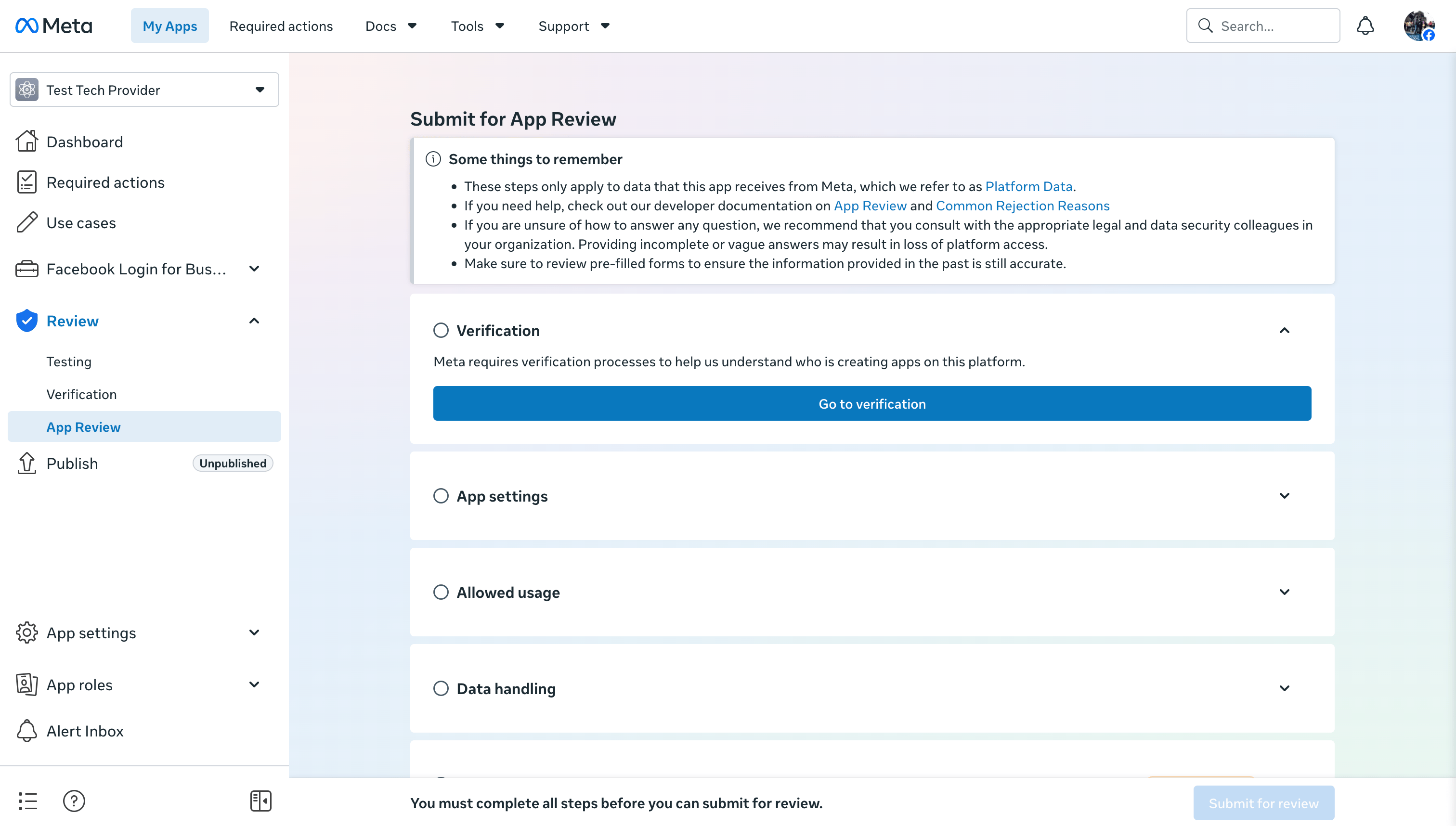Click the Use cases pencil icon

pyautogui.click(x=26, y=222)
